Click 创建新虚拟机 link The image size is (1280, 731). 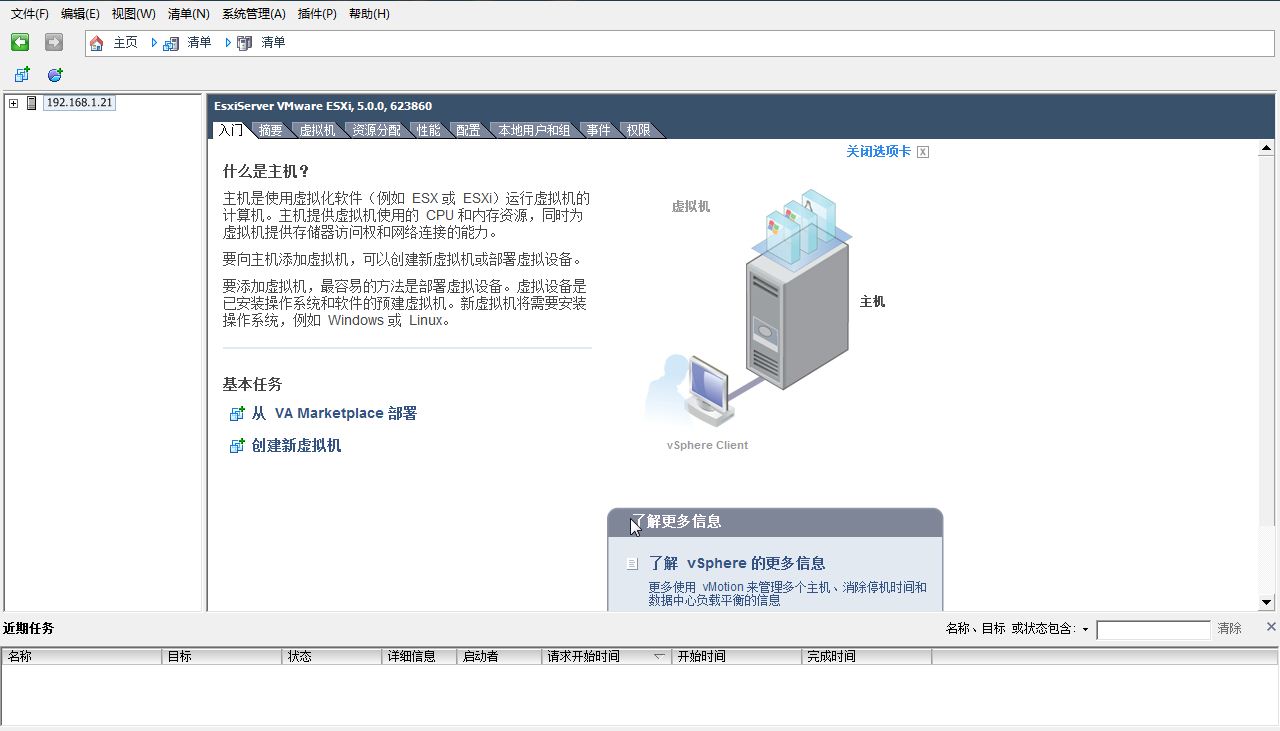(296, 446)
